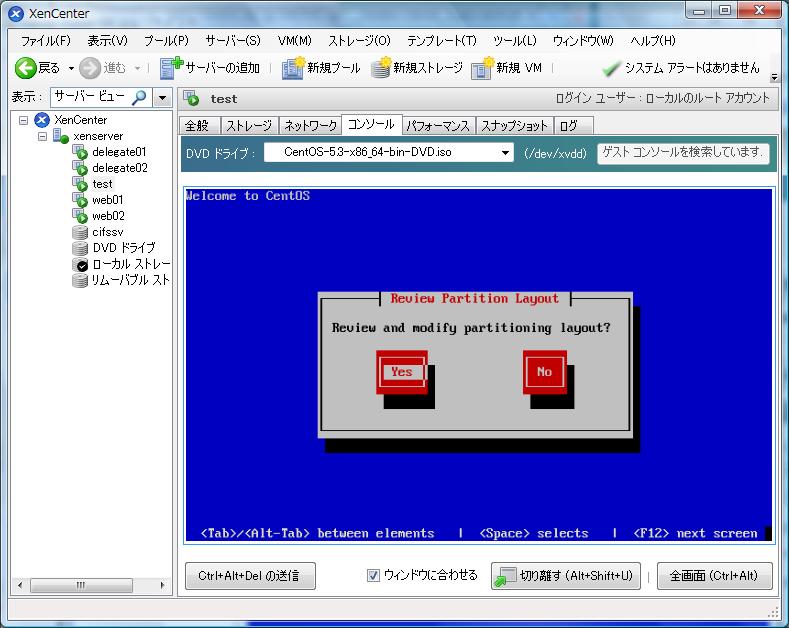Collapse the xenserver tree node
The width and height of the screenshot is (789, 628).
pos(42,136)
